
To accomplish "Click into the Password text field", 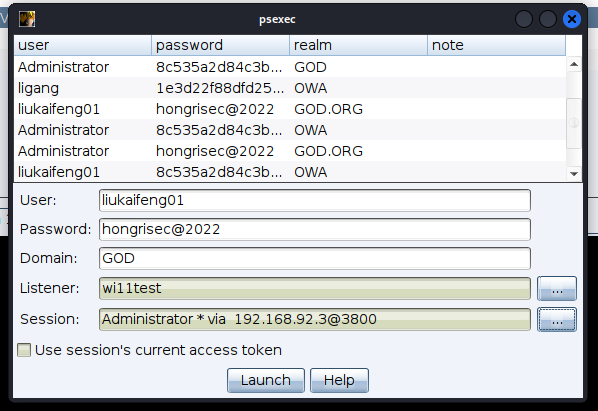I will 315,229.
